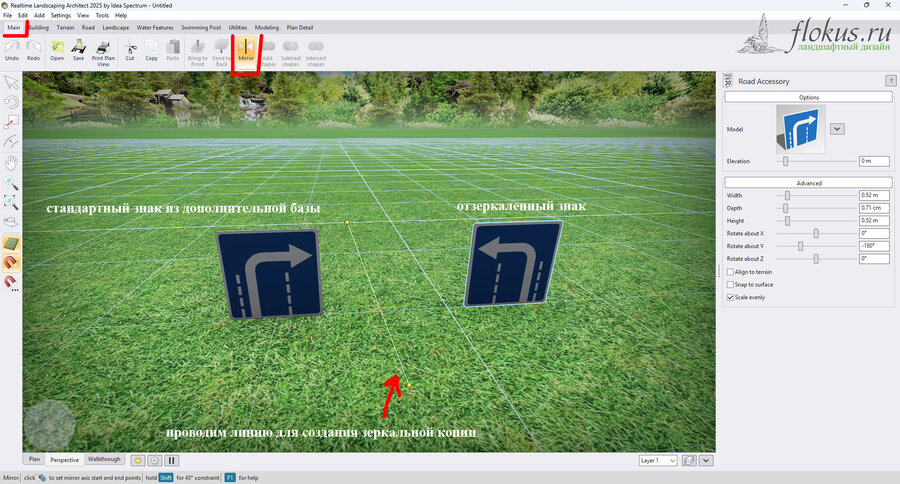
Task: Click the Subtract shapes icon
Action: click(291, 53)
